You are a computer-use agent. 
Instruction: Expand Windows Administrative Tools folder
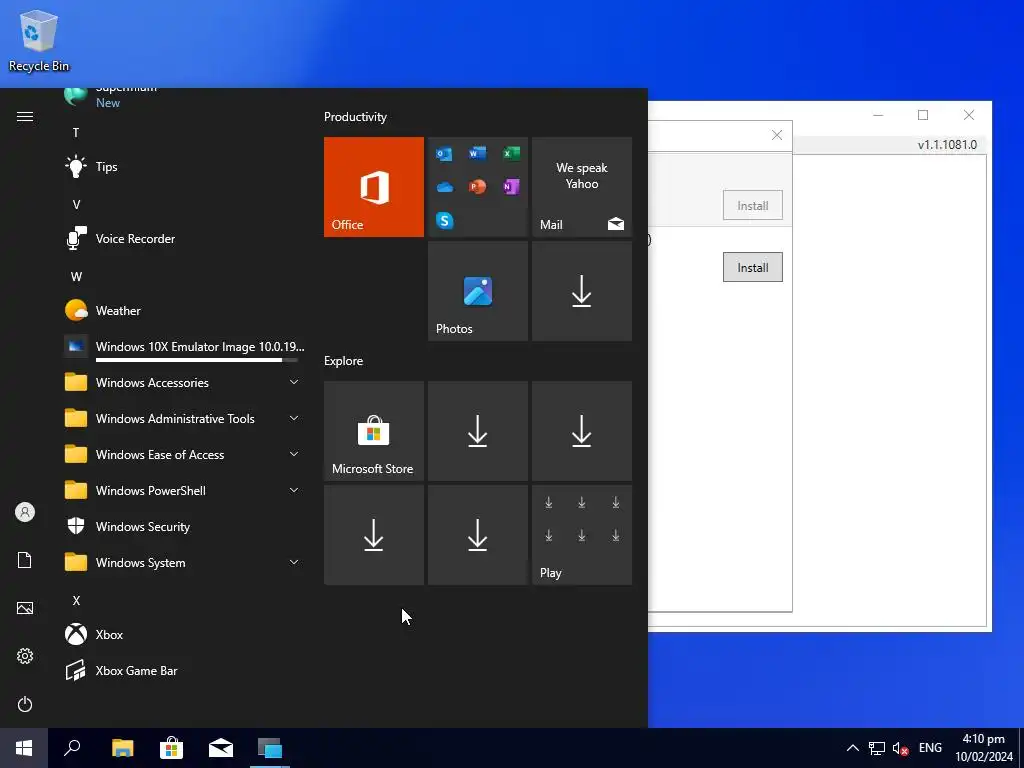(183, 419)
